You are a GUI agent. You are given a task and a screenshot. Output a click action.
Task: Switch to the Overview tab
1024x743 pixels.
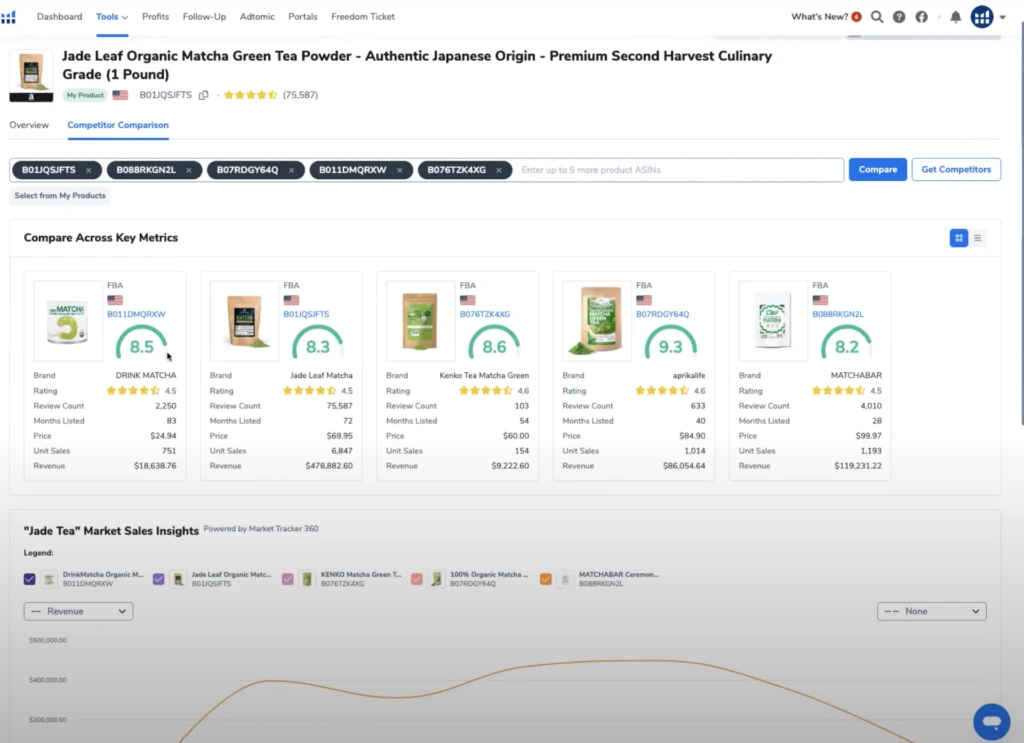coord(30,124)
